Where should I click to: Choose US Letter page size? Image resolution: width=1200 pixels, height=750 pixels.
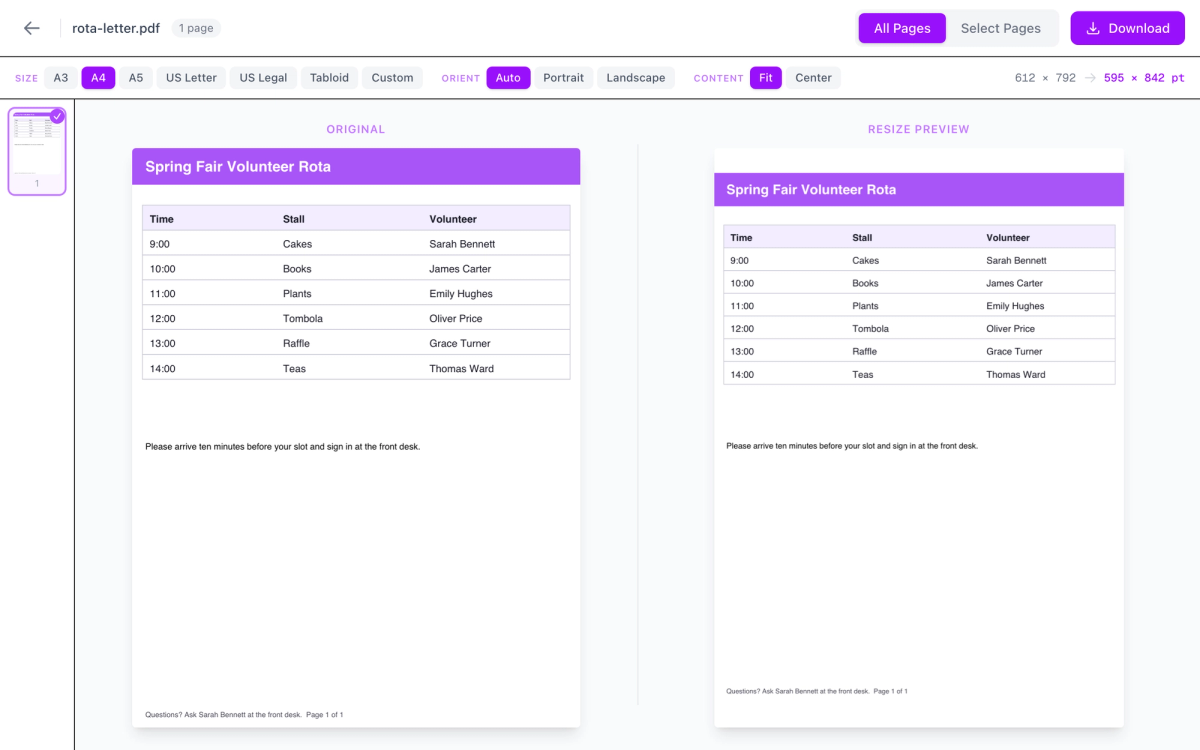191,78
